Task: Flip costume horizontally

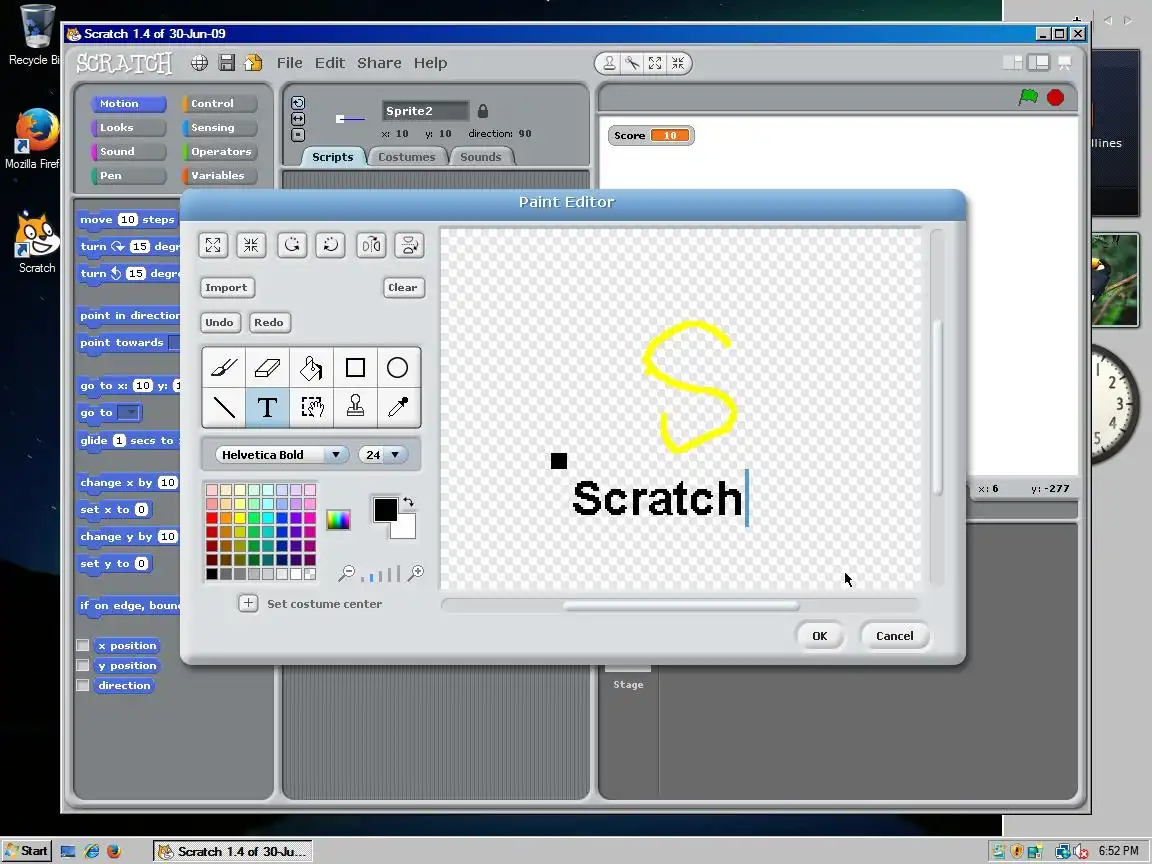Action: tap(371, 245)
